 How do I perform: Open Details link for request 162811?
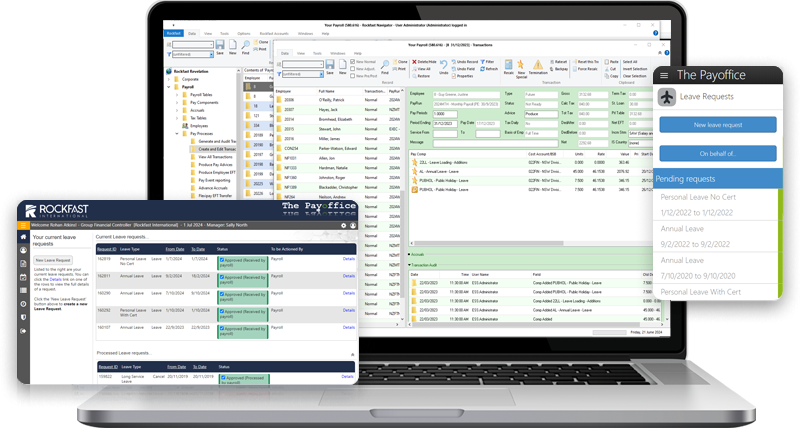click(348, 276)
